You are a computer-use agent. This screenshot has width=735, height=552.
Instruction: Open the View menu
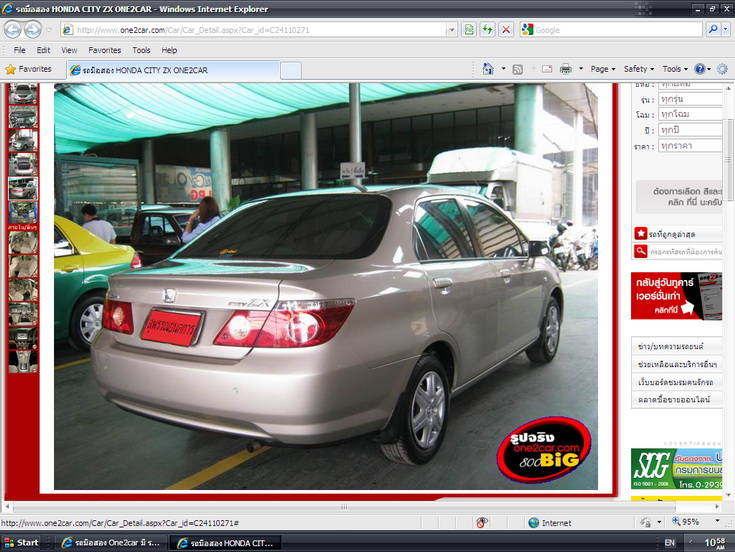pyautogui.click(x=69, y=50)
